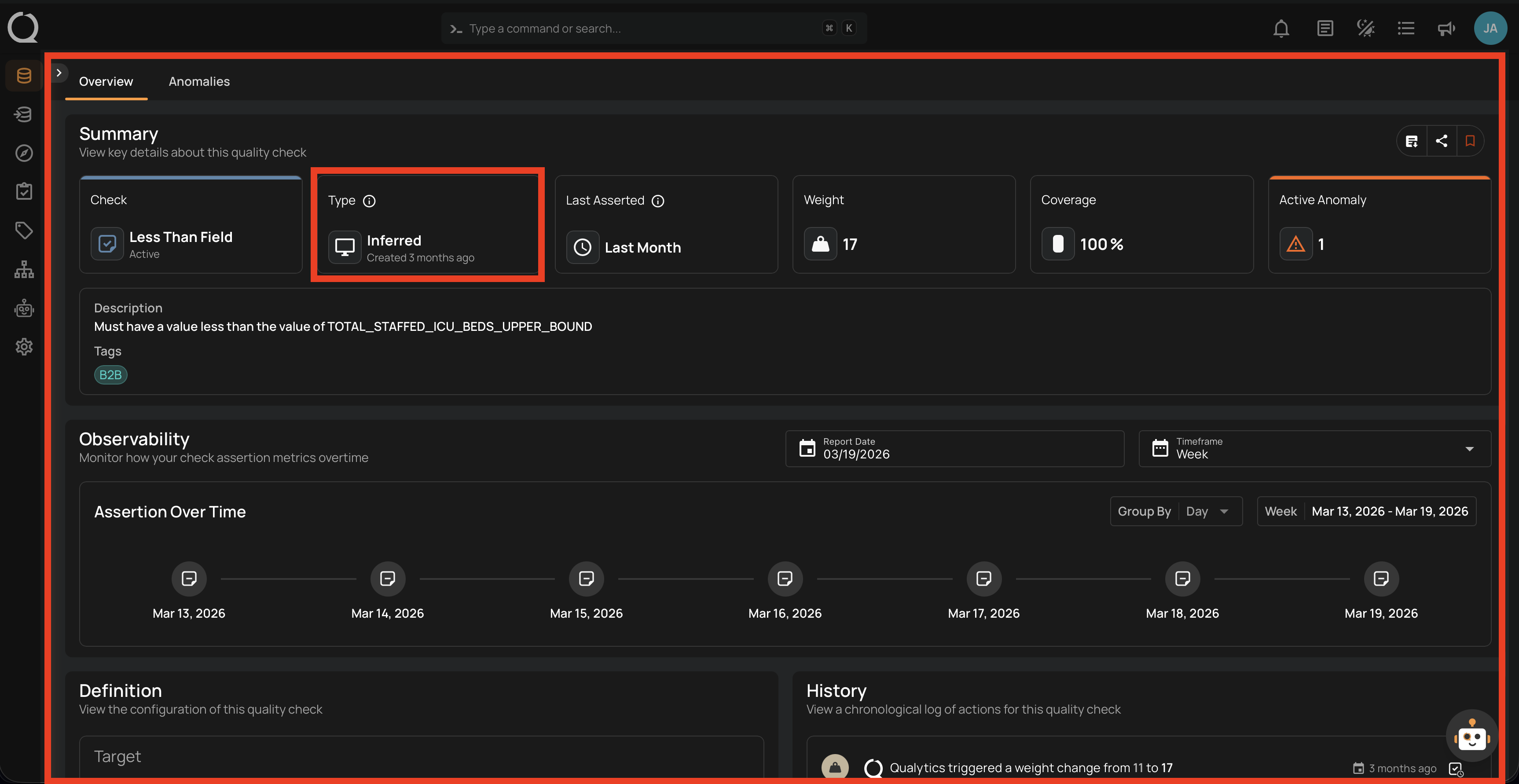Click the Type info icon

pyautogui.click(x=369, y=201)
